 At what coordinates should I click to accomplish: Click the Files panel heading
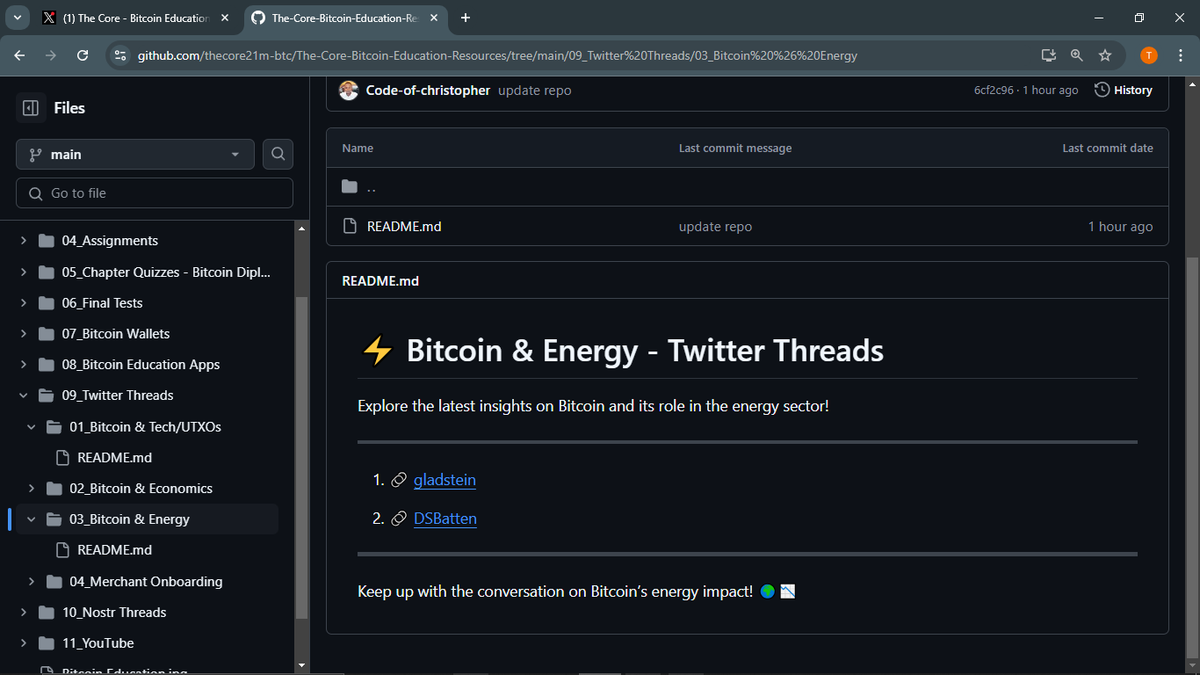[x=69, y=108]
